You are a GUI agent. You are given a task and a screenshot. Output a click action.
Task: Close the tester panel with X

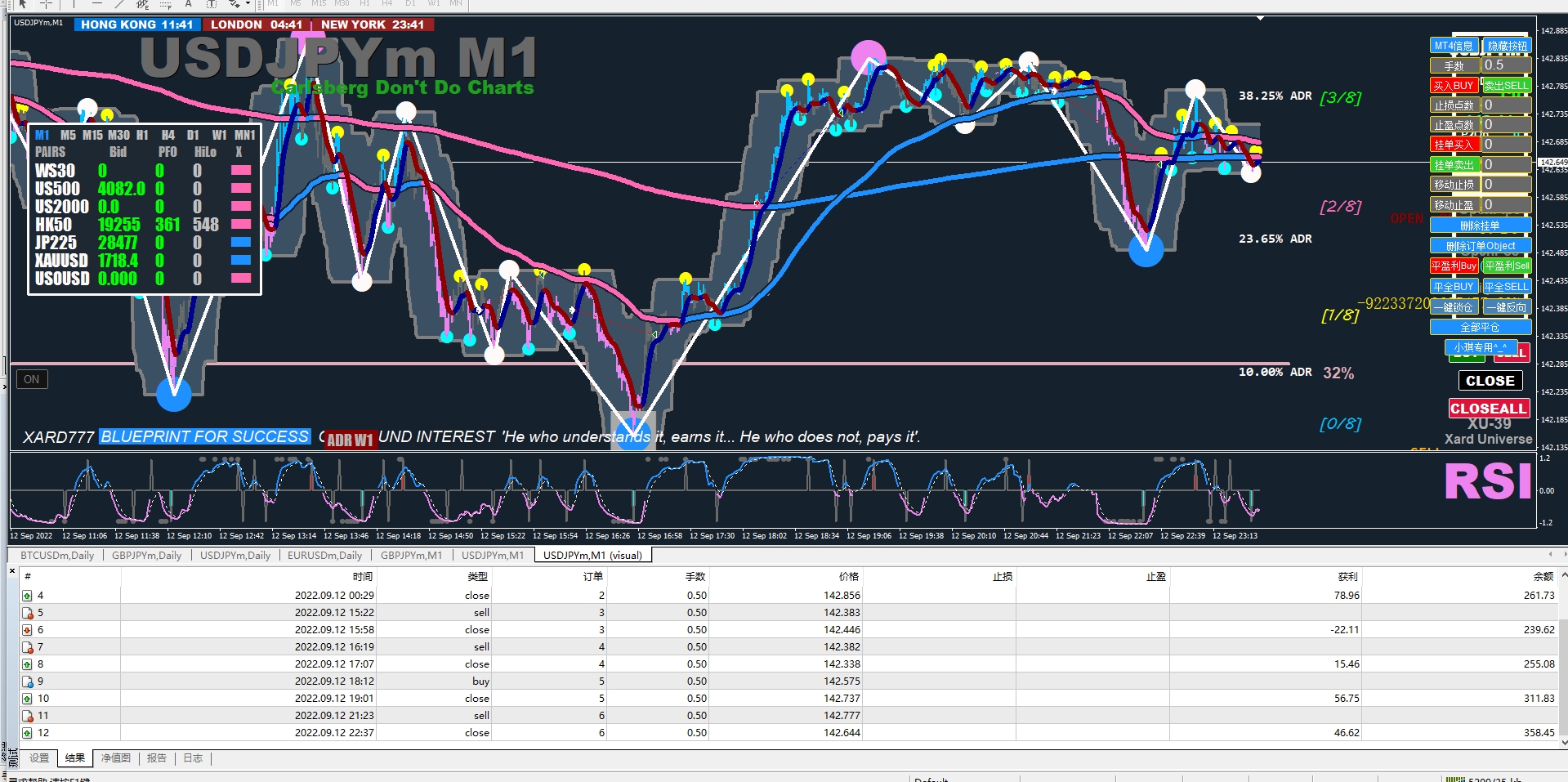click(x=12, y=571)
